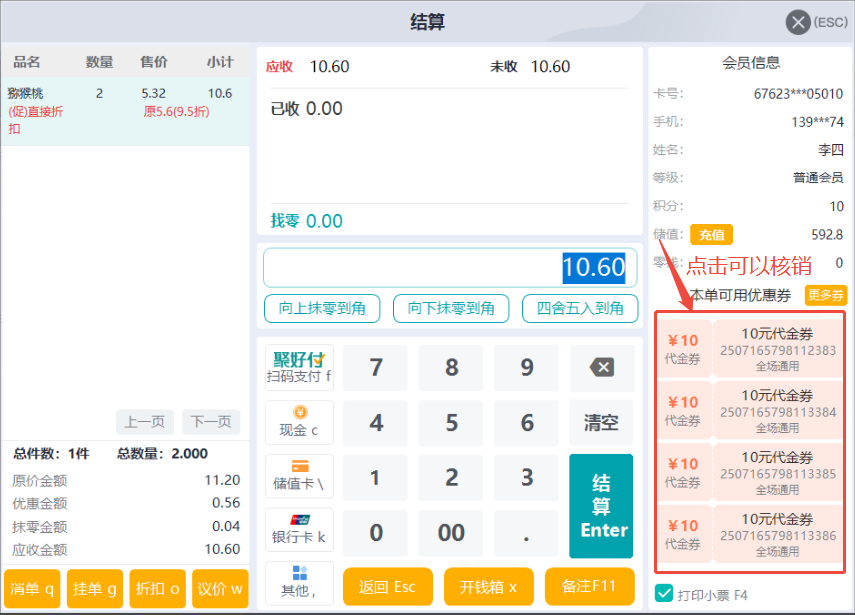
Task: Click 小计 column header
Action: [x=220, y=62]
